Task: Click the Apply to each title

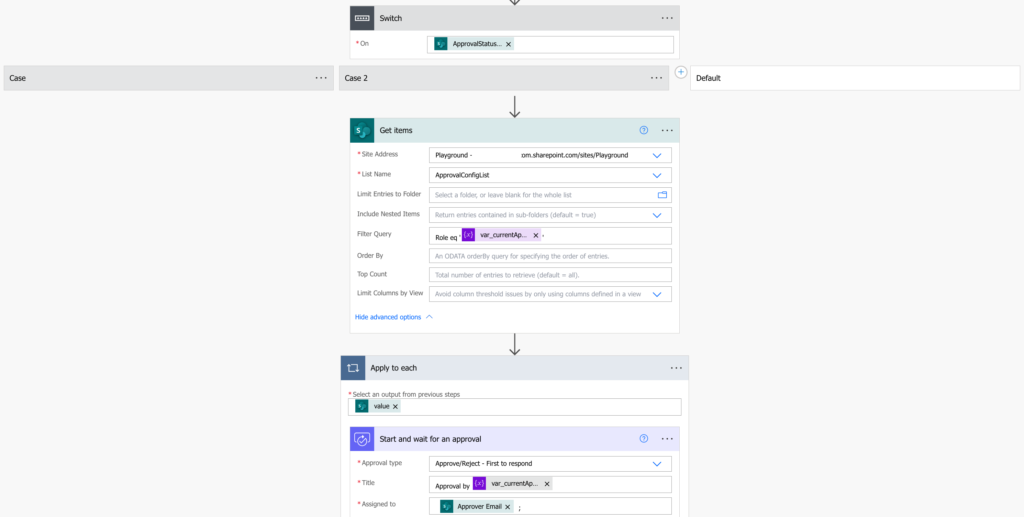Action: 393,368
